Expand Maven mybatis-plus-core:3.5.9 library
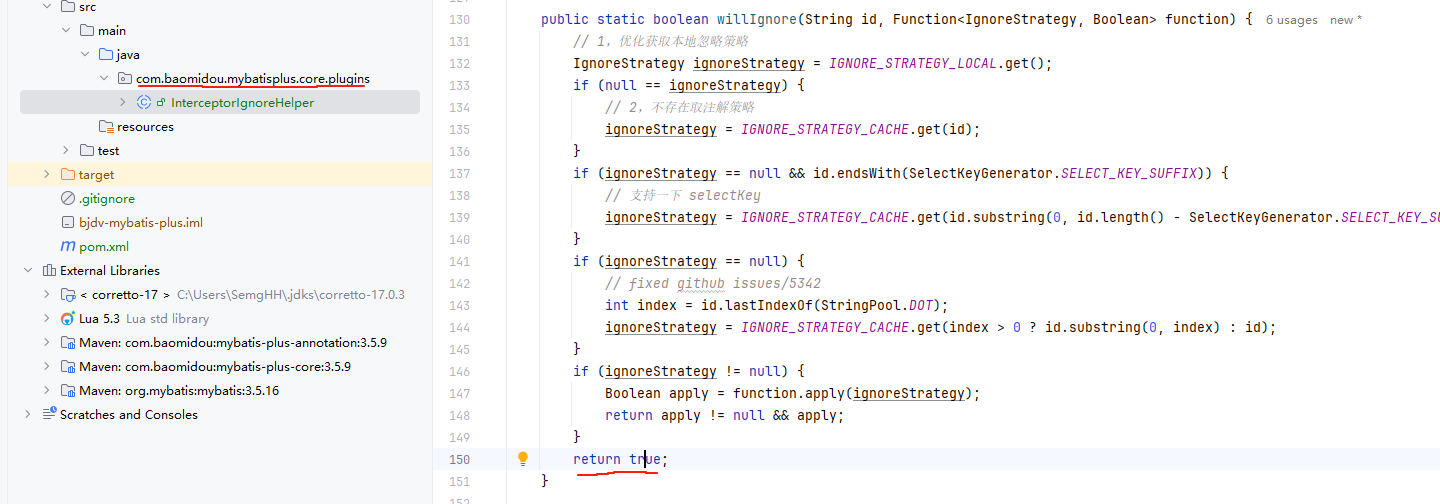Image resolution: width=1440 pixels, height=504 pixels. pos(46,366)
